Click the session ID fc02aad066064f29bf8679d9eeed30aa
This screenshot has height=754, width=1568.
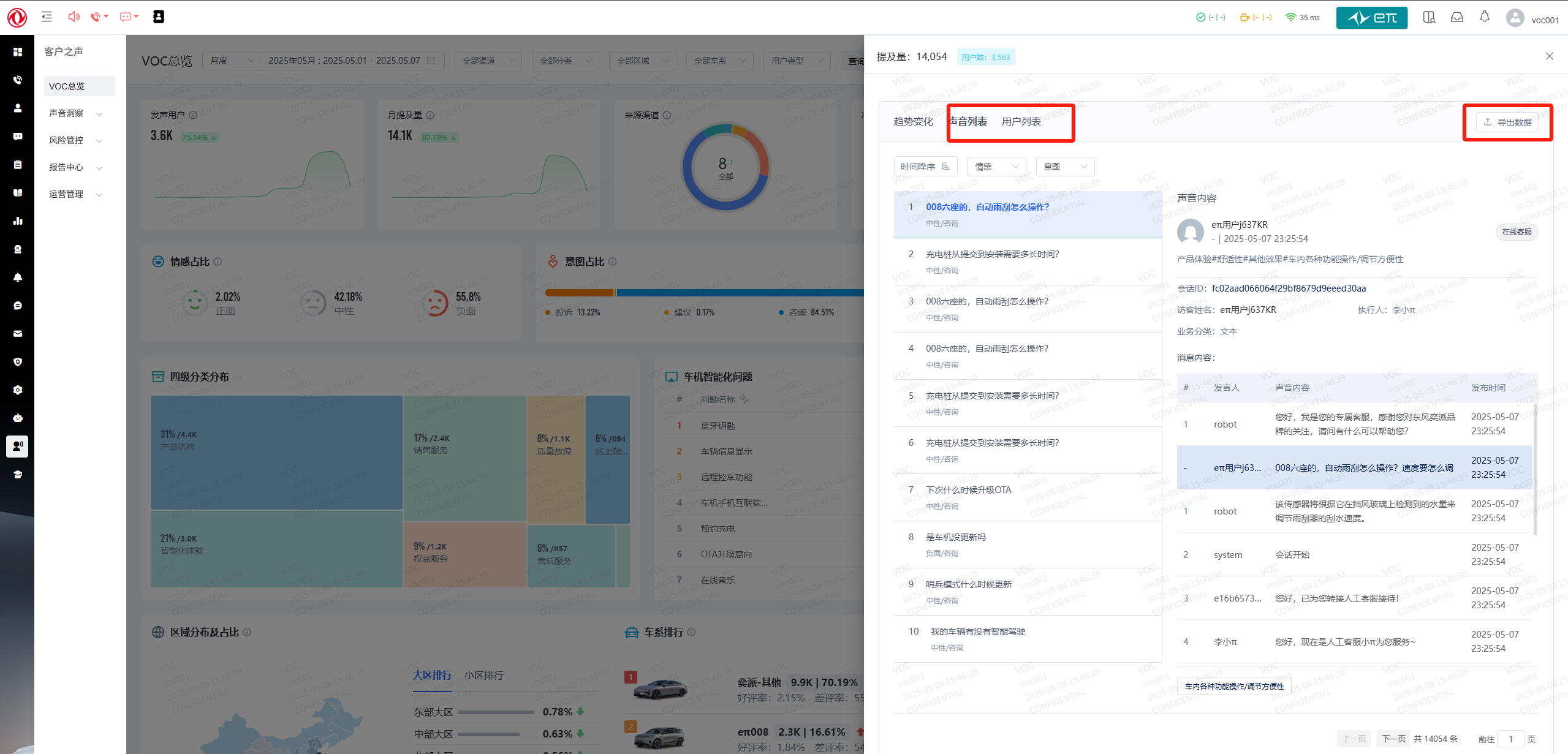[x=1289, y=288]
